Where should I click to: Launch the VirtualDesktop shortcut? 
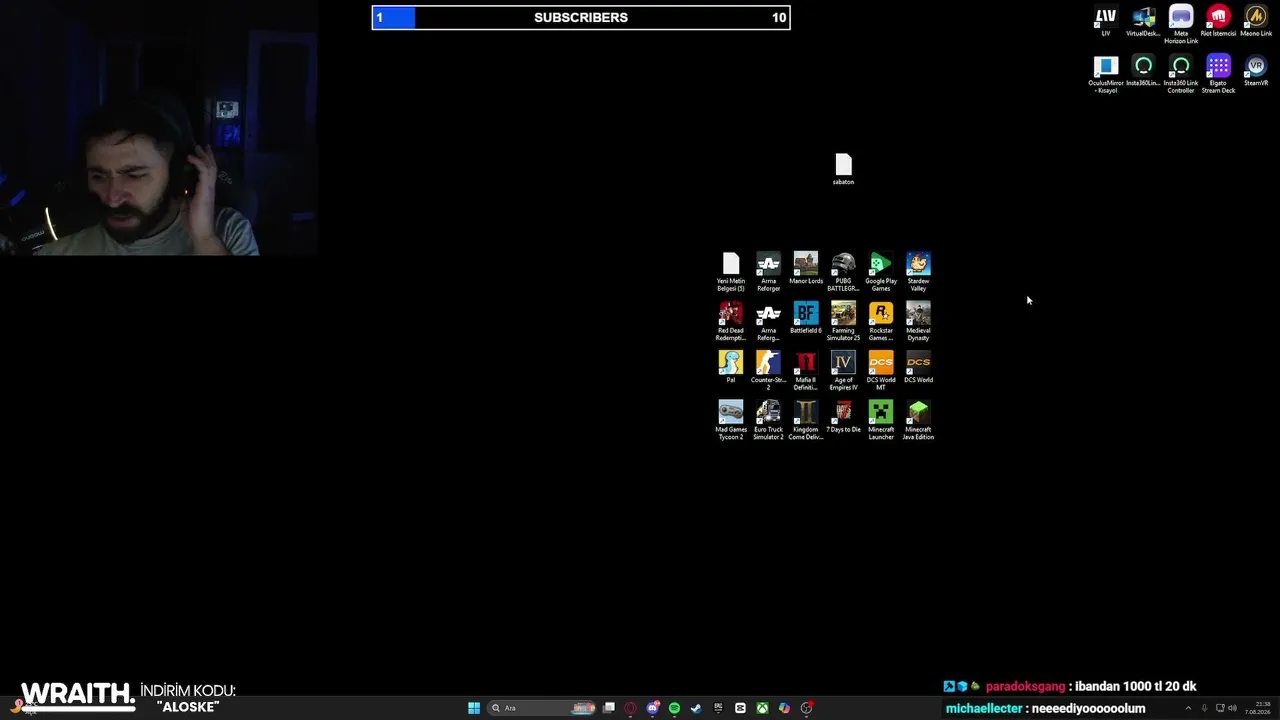click(1143, 21)
